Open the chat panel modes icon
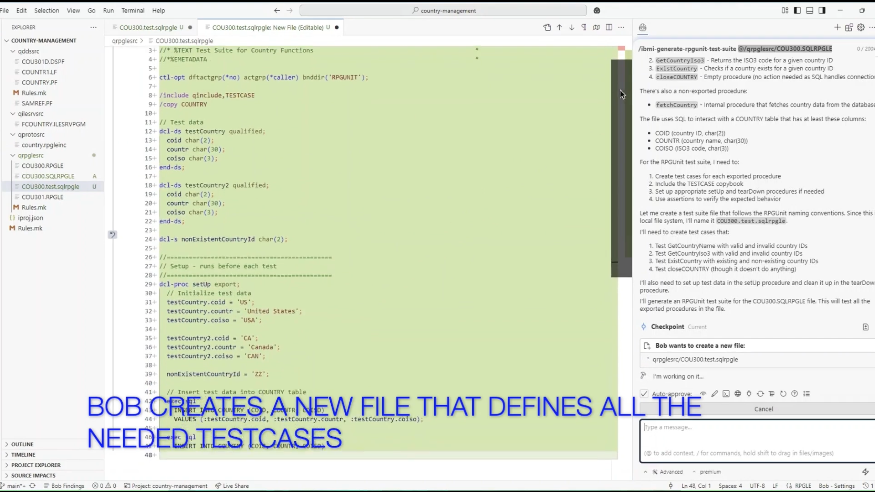The width and height of the screenshot is (878, 492). 849,27
